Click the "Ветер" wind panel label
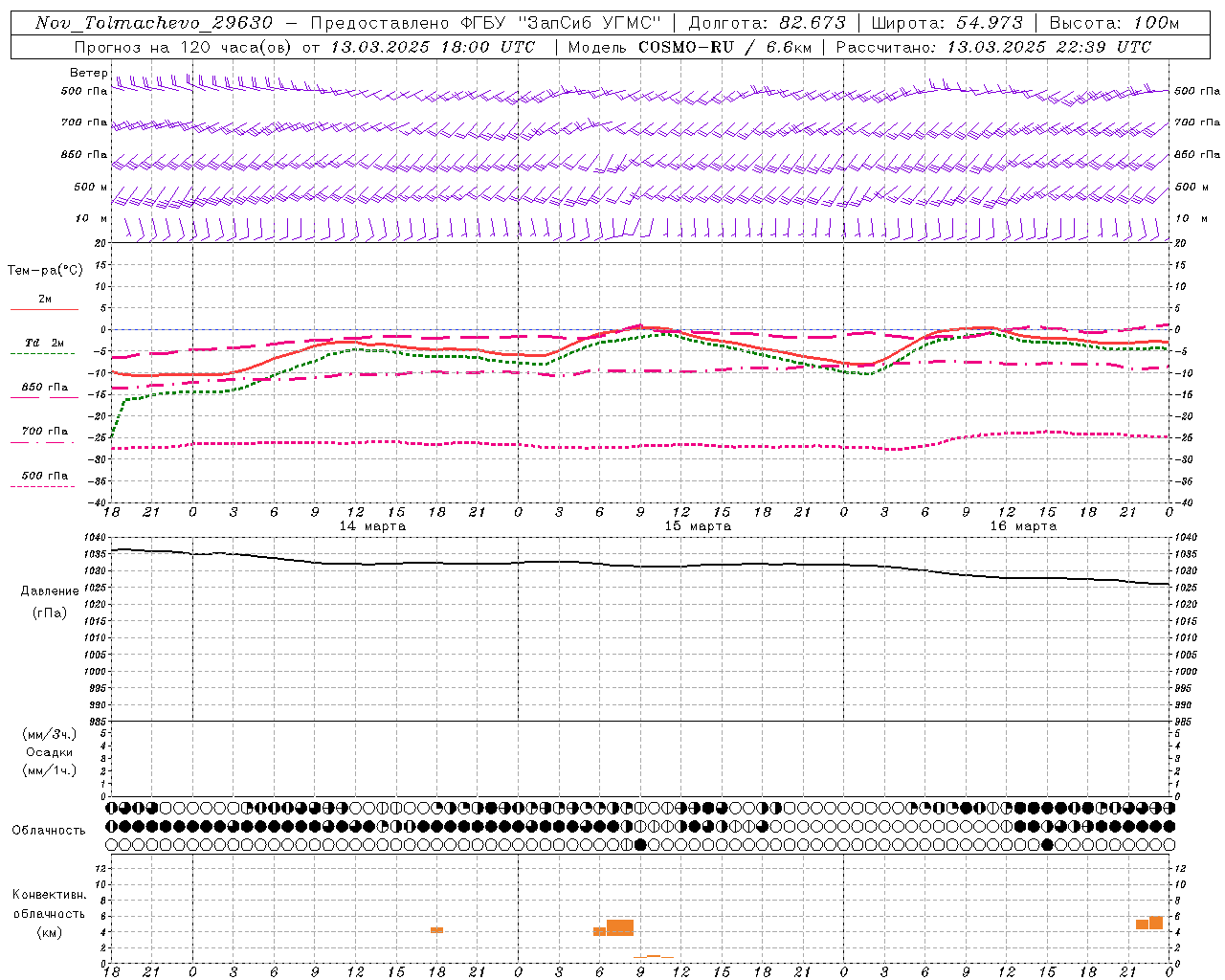Screen dimensions: 1225x980 (x=88, y=73)
